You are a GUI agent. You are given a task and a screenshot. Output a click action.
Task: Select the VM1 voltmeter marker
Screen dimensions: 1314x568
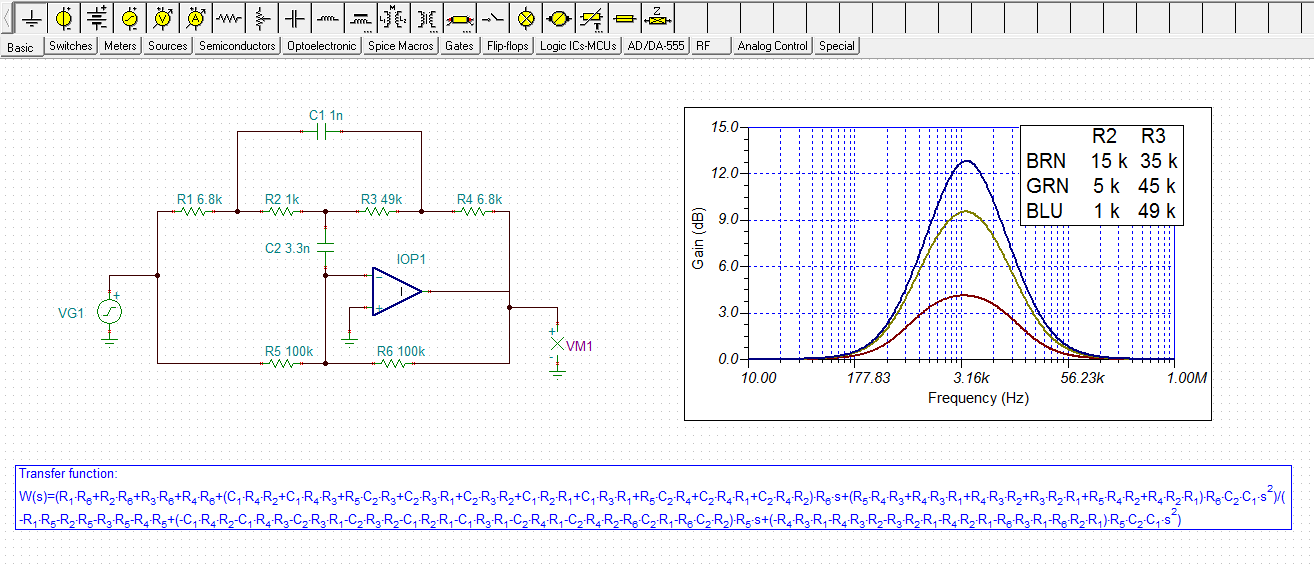click(x=557, y=344)
